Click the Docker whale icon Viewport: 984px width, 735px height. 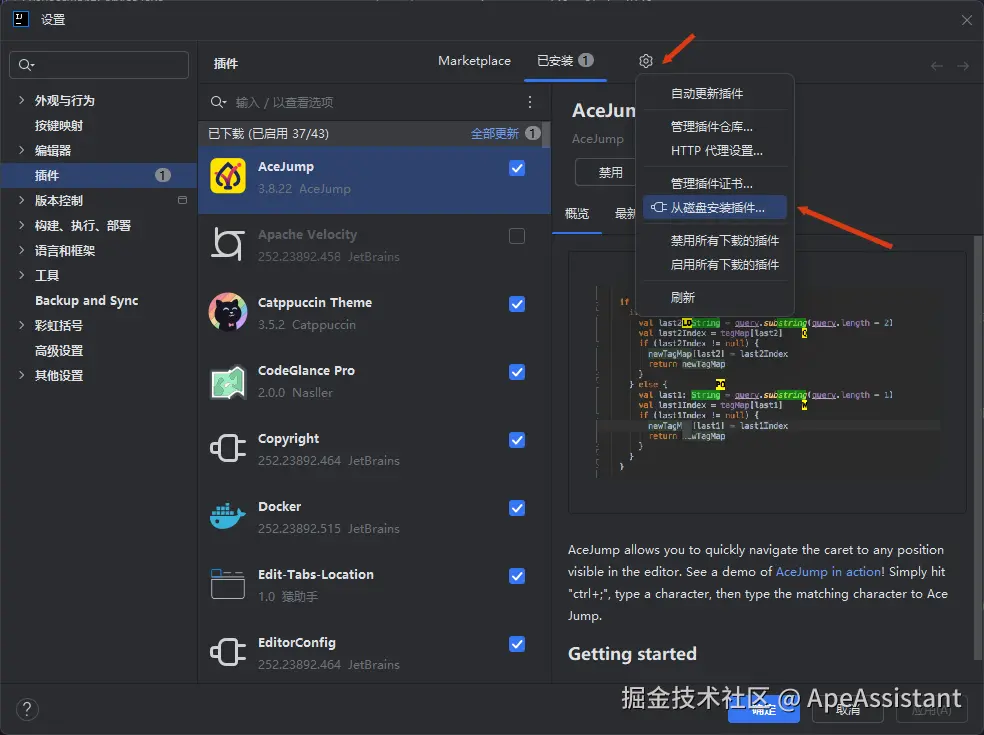click(x=228, y=516)
